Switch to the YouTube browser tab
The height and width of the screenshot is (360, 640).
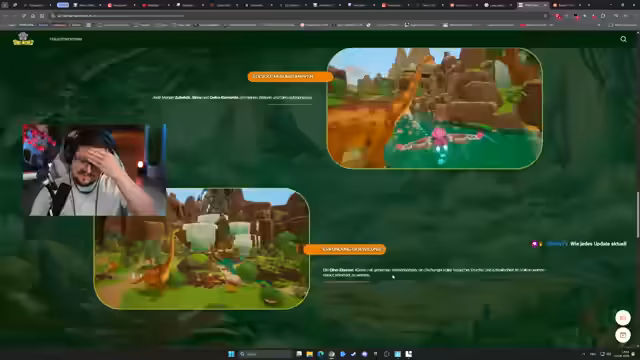tap(152, 5)
